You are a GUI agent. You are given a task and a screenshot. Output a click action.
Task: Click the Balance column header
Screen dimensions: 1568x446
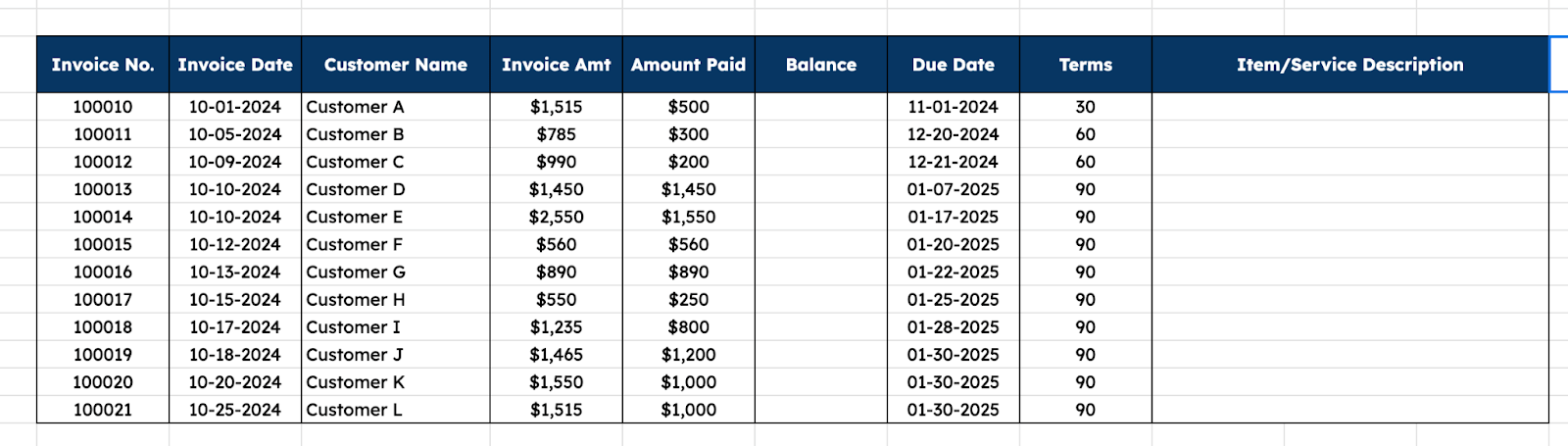(x=821, y=65)
